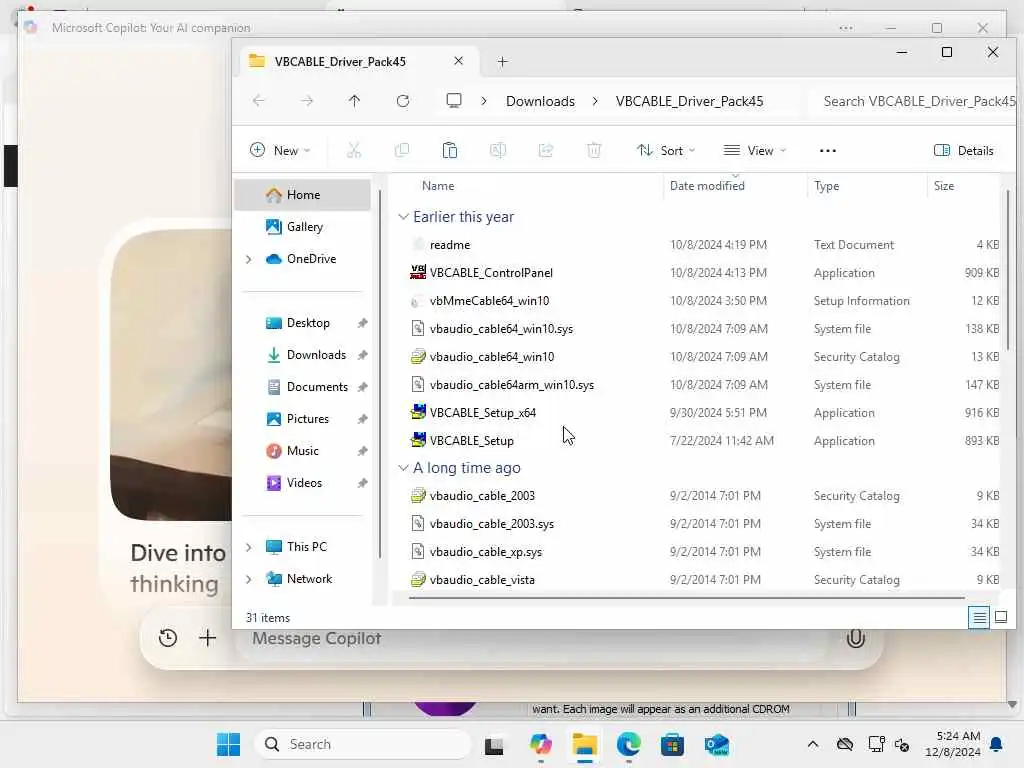Open Task View on taskbar

494,746
